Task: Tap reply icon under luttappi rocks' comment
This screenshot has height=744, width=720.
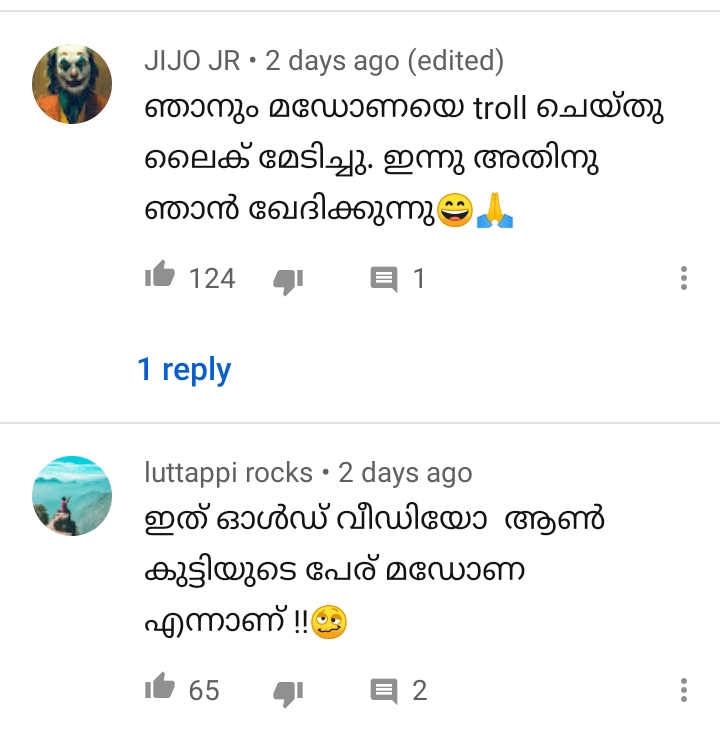Action: [x=383, y=691]
